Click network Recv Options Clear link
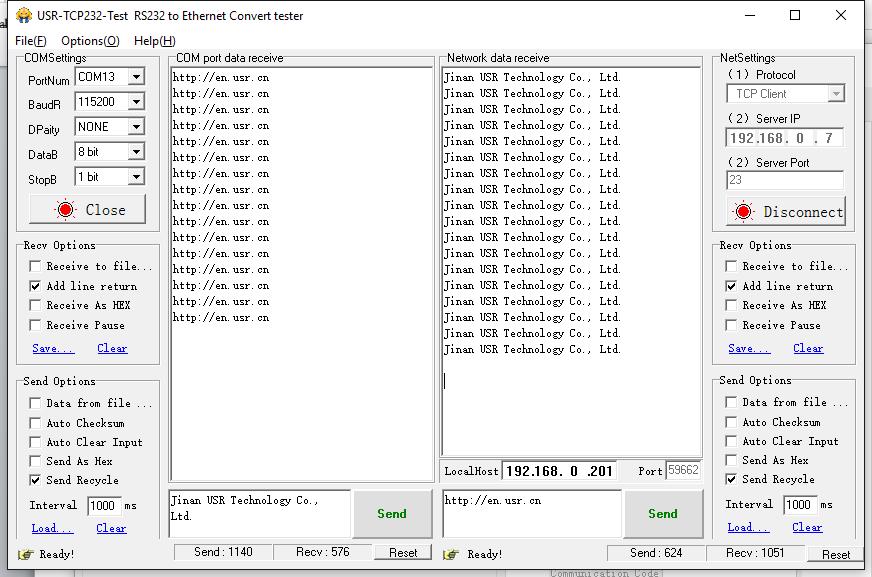Image resolution: width=872 pixels, height=577 pixels. [808, 349]
